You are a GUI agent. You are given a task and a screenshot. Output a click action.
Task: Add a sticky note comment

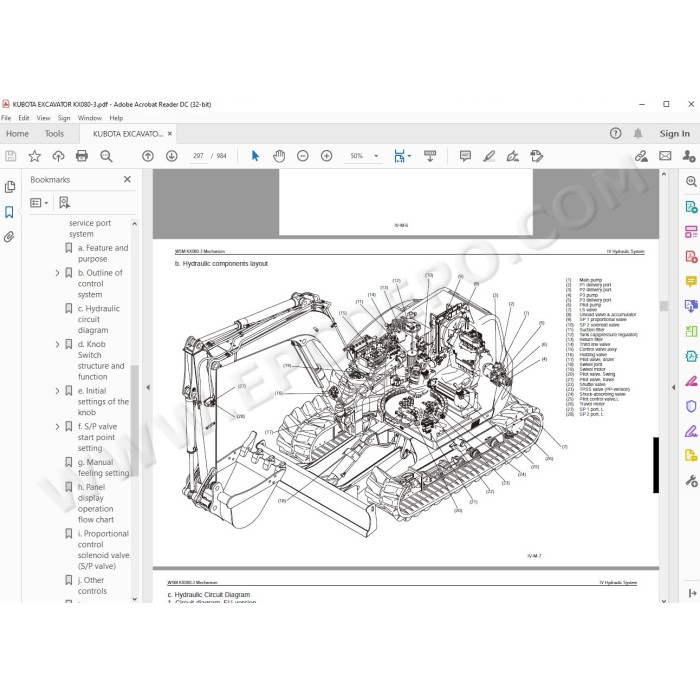point(465,156)
